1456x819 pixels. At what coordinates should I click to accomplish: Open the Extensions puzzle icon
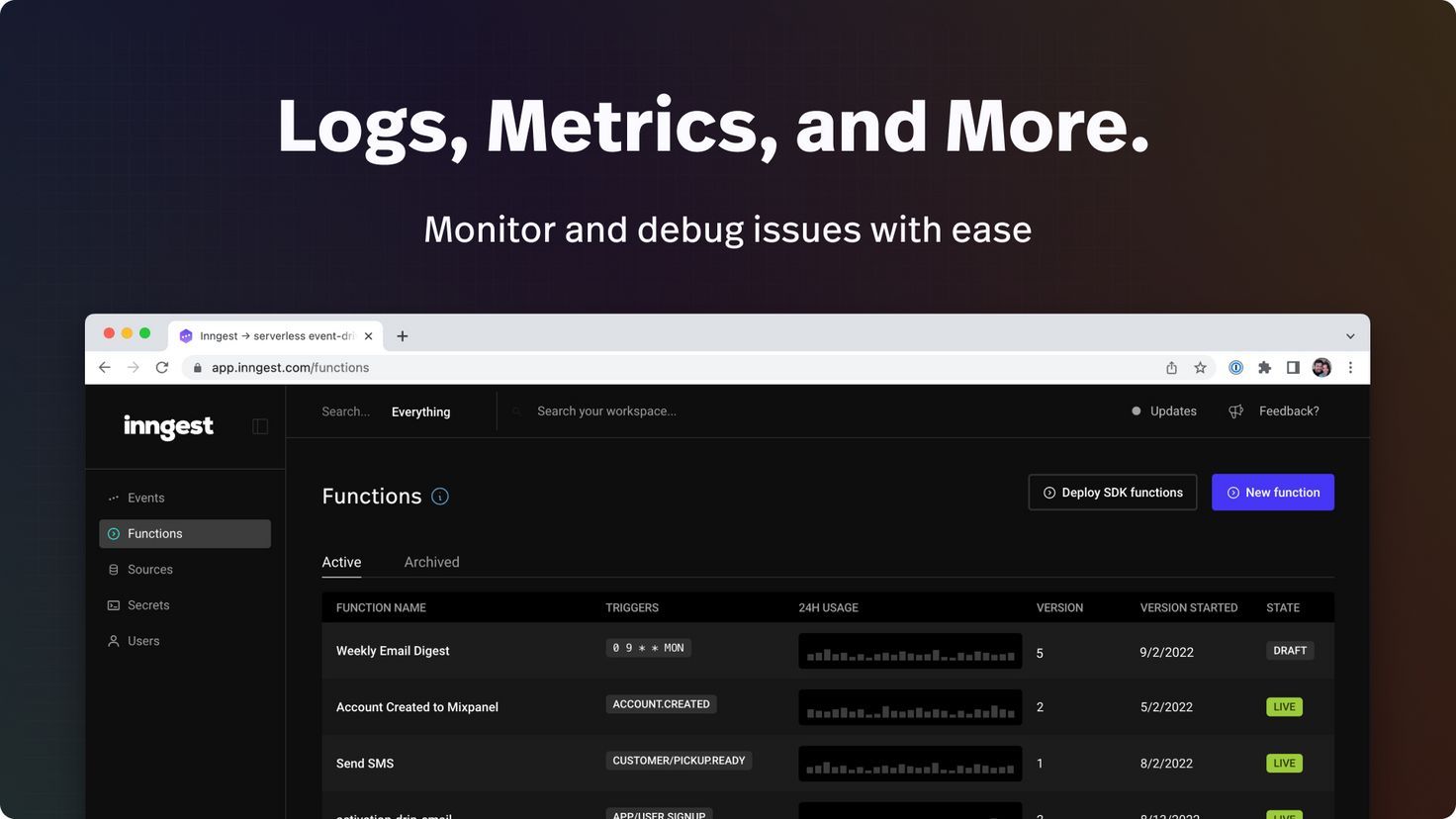1264,367
